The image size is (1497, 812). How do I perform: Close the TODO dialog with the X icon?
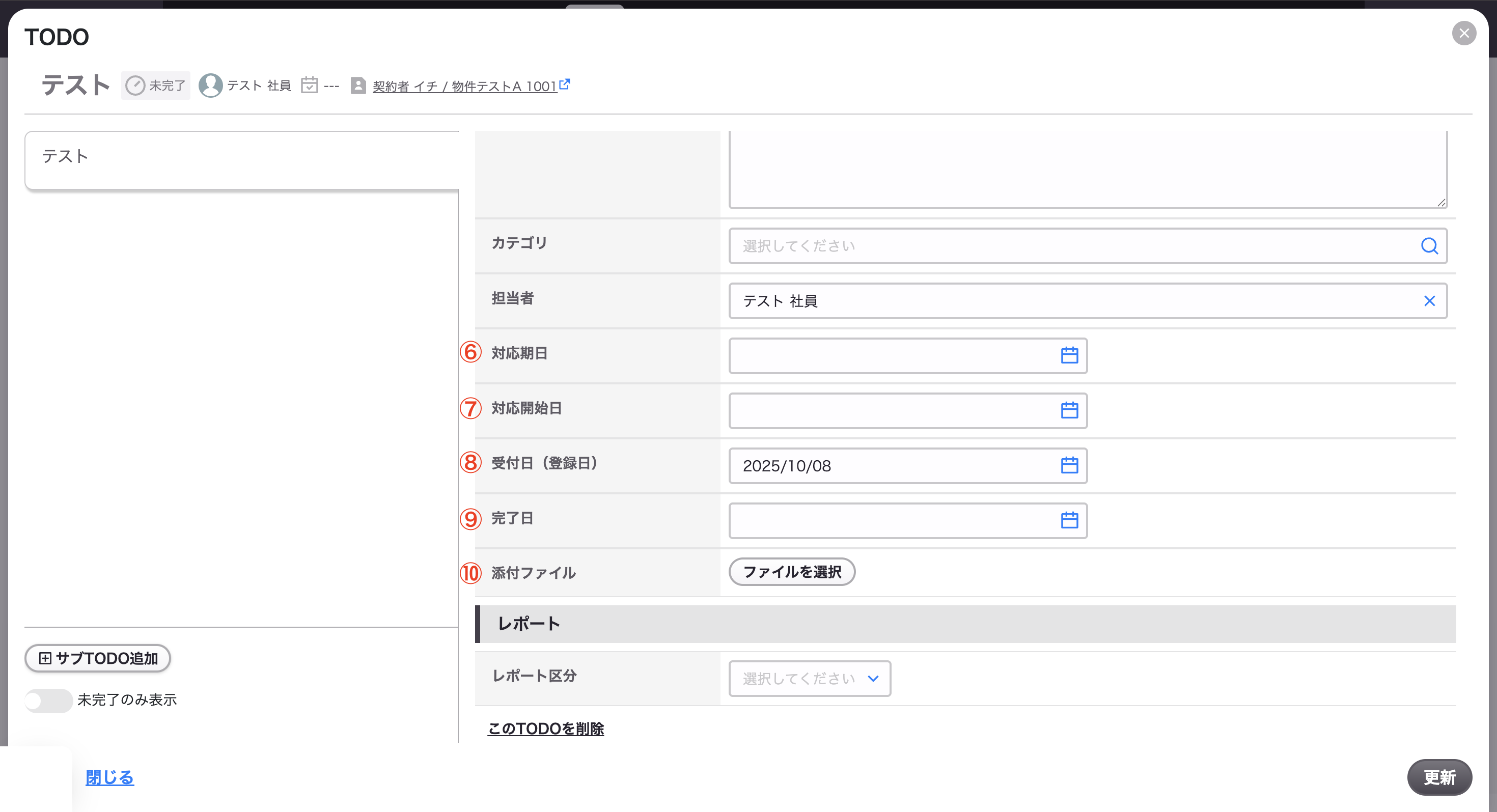pyautogui.click(x=1464, y=34)
